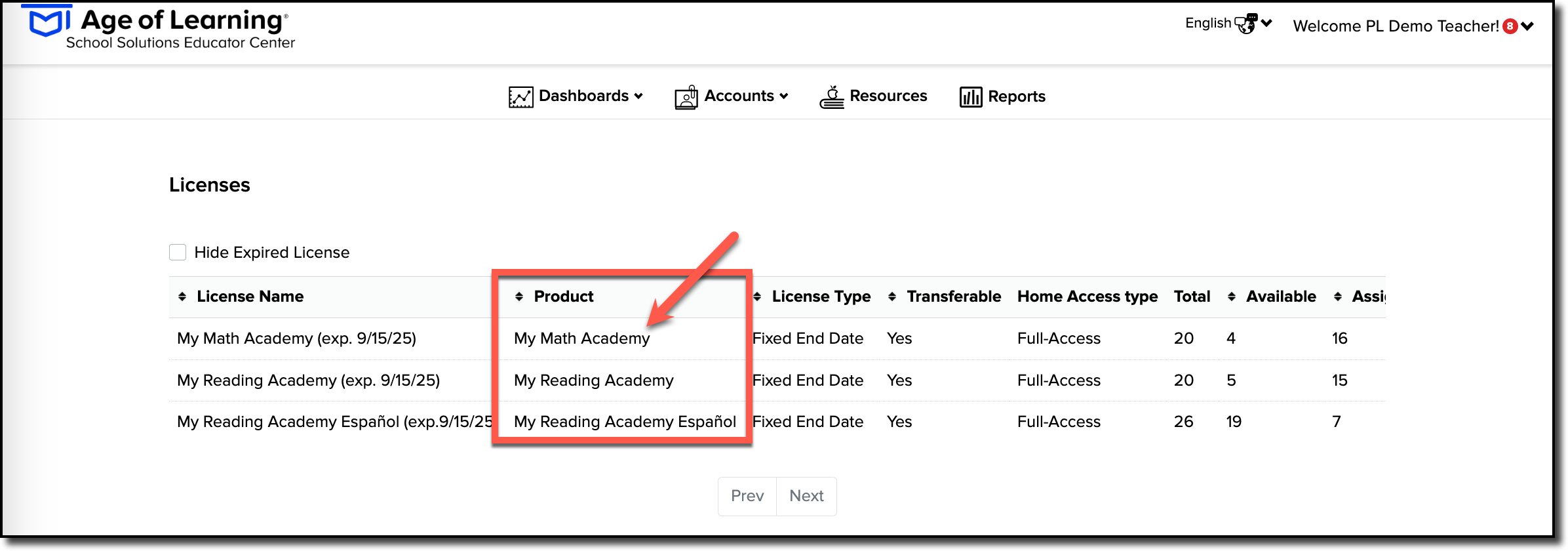This screenshot has height=551, width=1568.
Task: Click the Accounts badge icon
Action: [686, 97]
